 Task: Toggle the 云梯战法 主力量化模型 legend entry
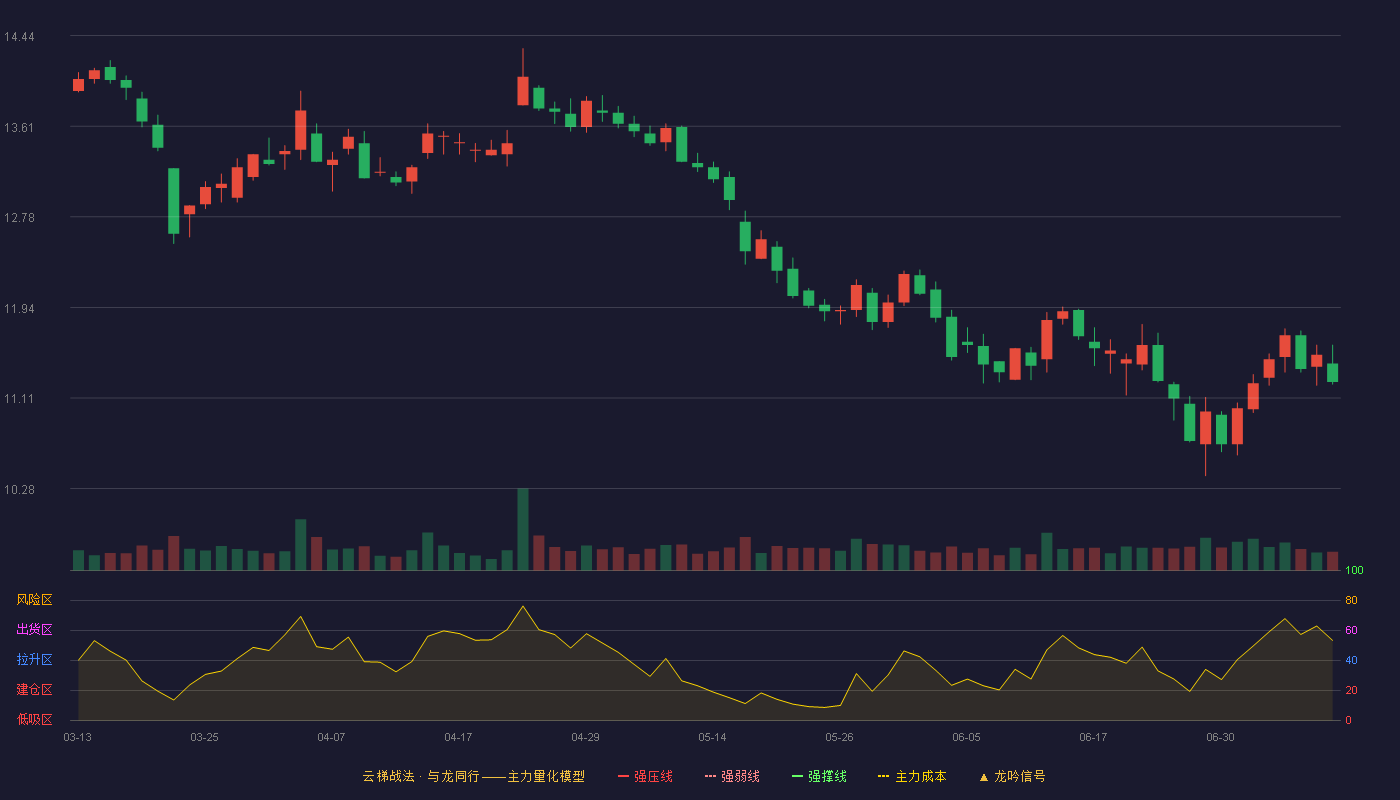(473, 776)
